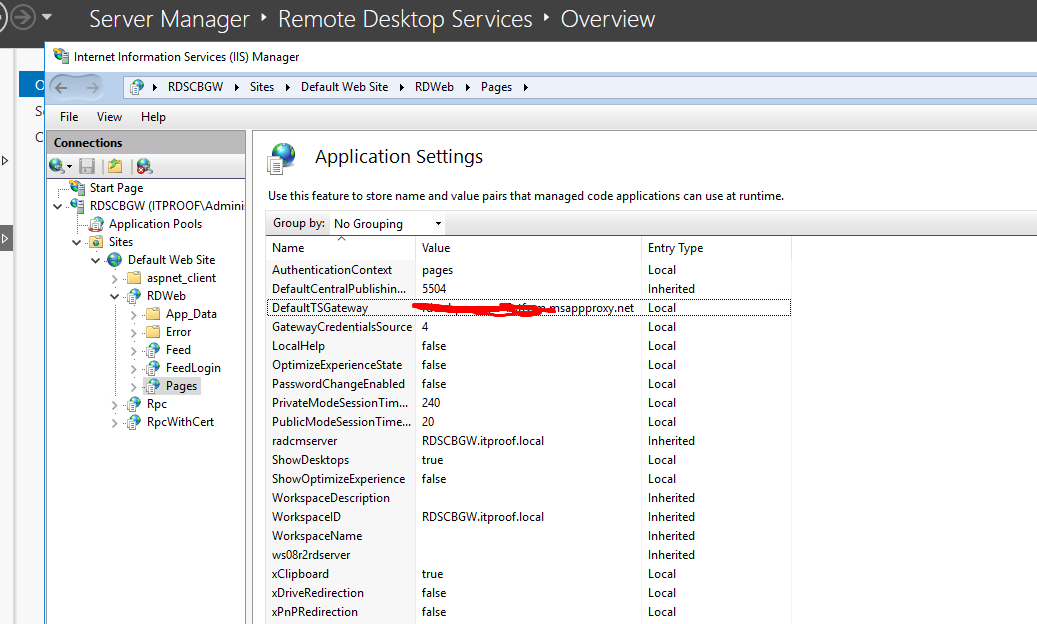Click the Up folder icon in Connections toolbar

tap(115, 166)
